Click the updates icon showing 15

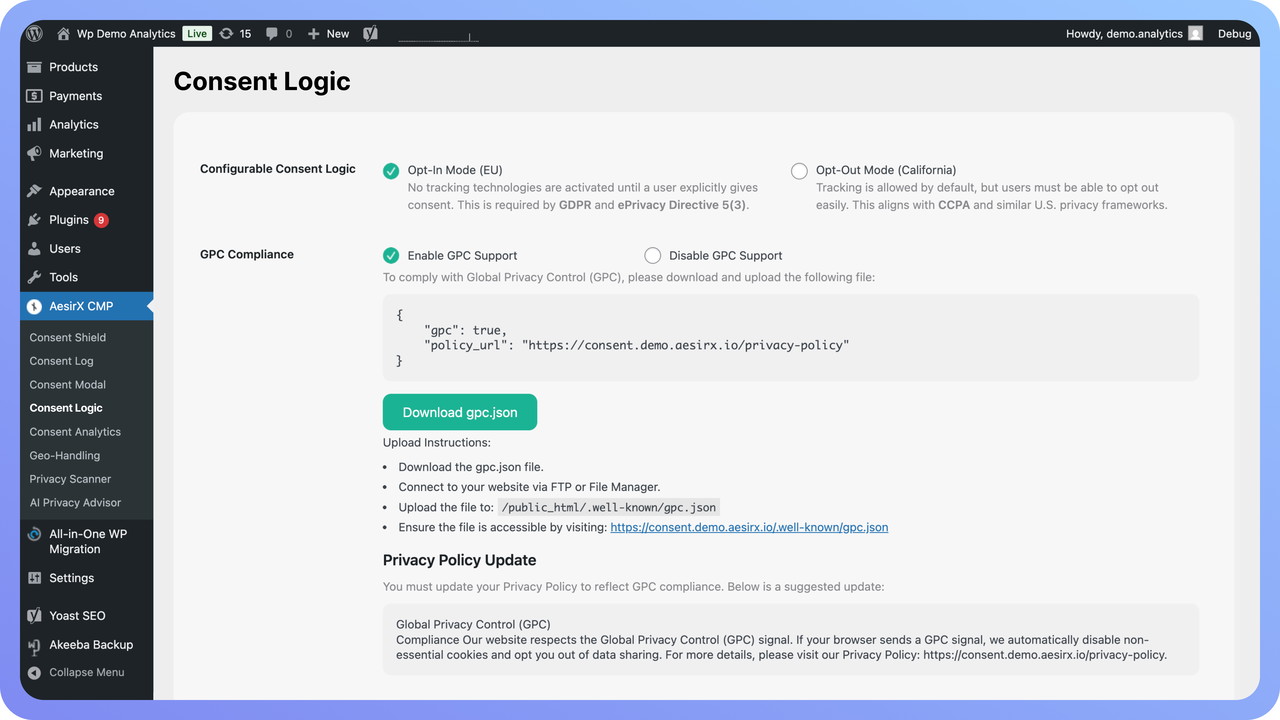pyautogui.click(x=226, y=33)
